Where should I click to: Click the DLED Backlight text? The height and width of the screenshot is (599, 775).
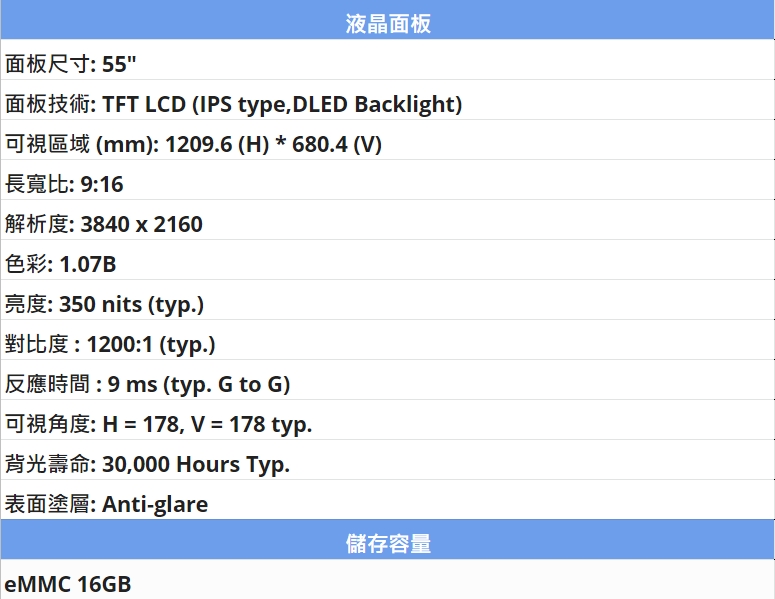tap(377, 104)
